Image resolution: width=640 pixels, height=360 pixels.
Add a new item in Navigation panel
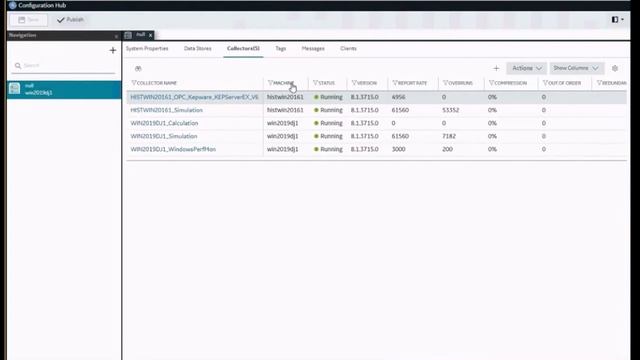(x=113, y=50)
